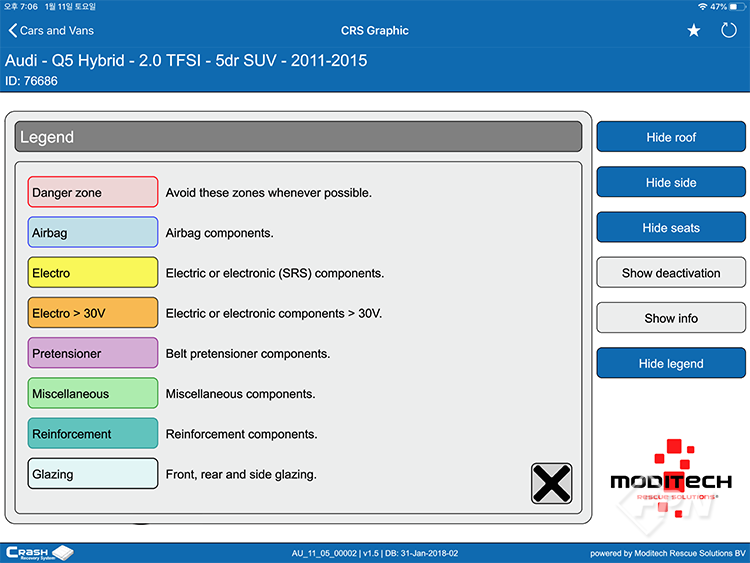The image size is (750, 563).
Task: Select the blue Airbag swatch
Action: (x=93, y=232)
